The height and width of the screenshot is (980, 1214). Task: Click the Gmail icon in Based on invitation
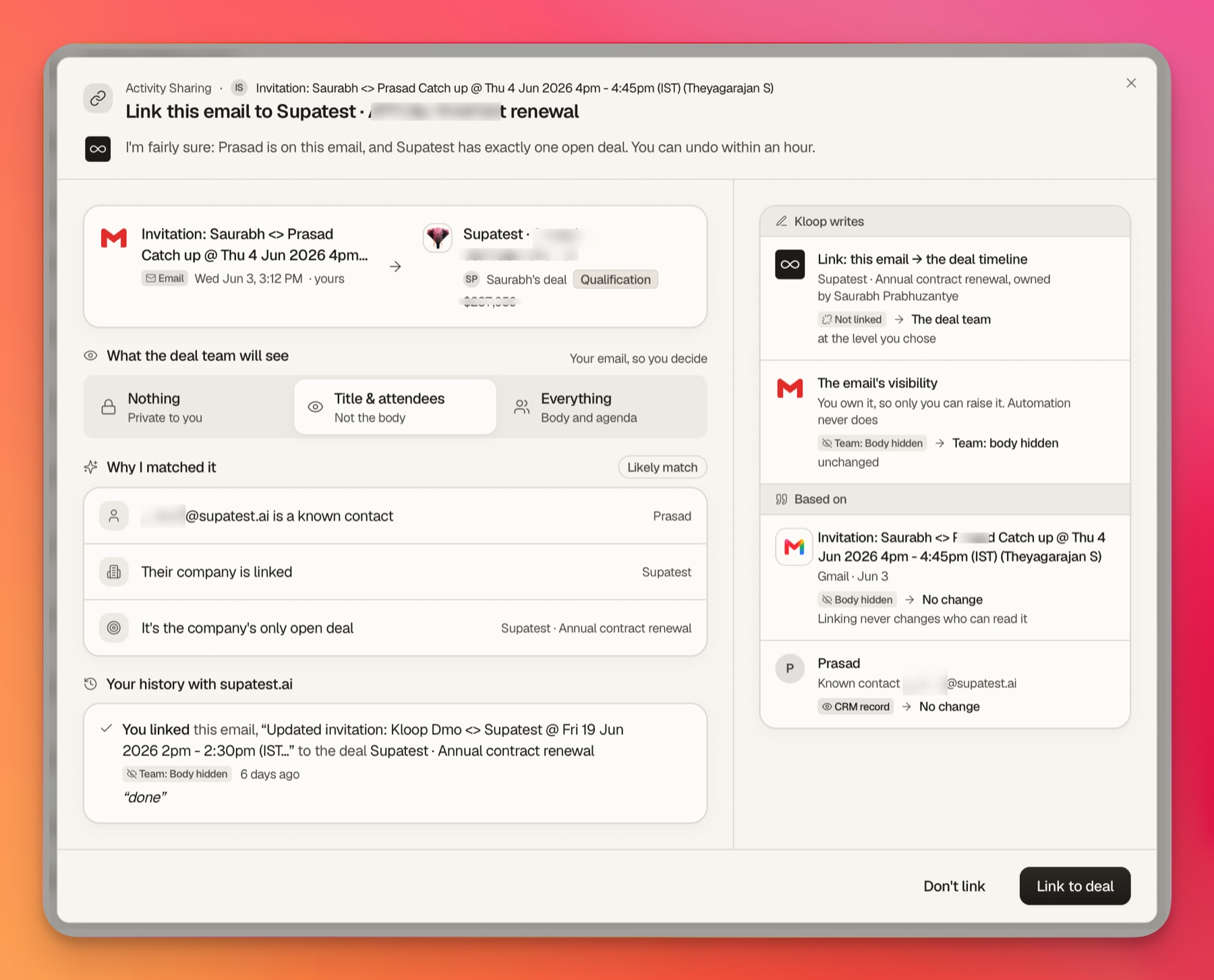[794, 546]
